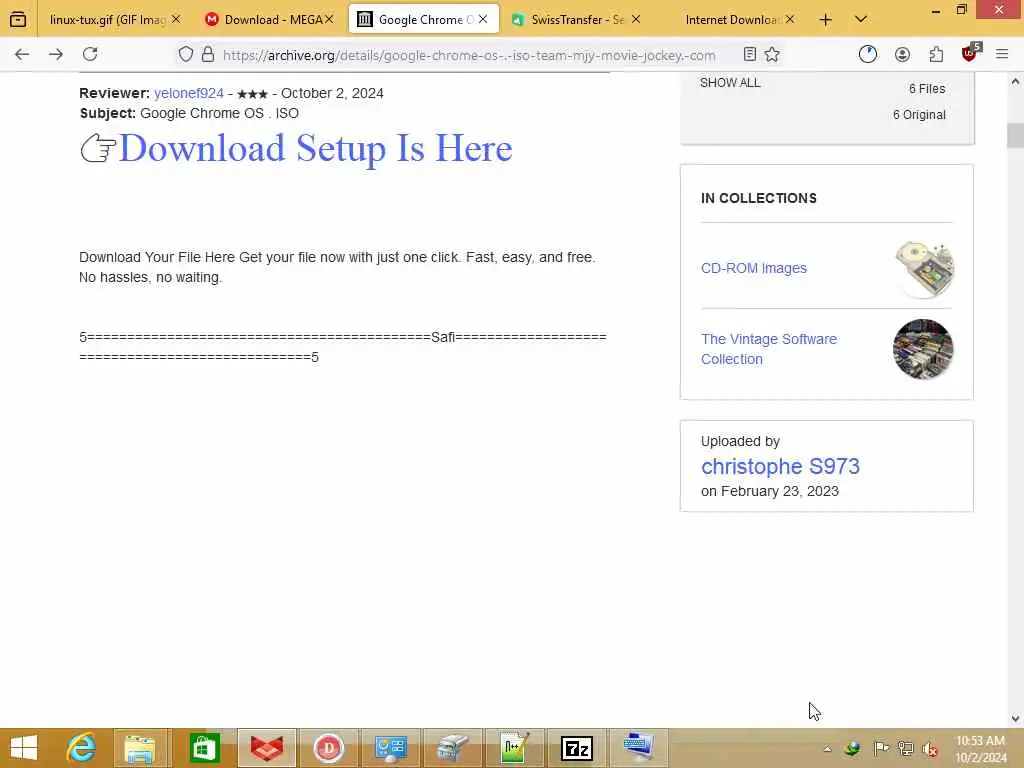This screenshot has height=768, width=1024.
Task: Open 7-Zip from taskbar
Action: point(577,748)
